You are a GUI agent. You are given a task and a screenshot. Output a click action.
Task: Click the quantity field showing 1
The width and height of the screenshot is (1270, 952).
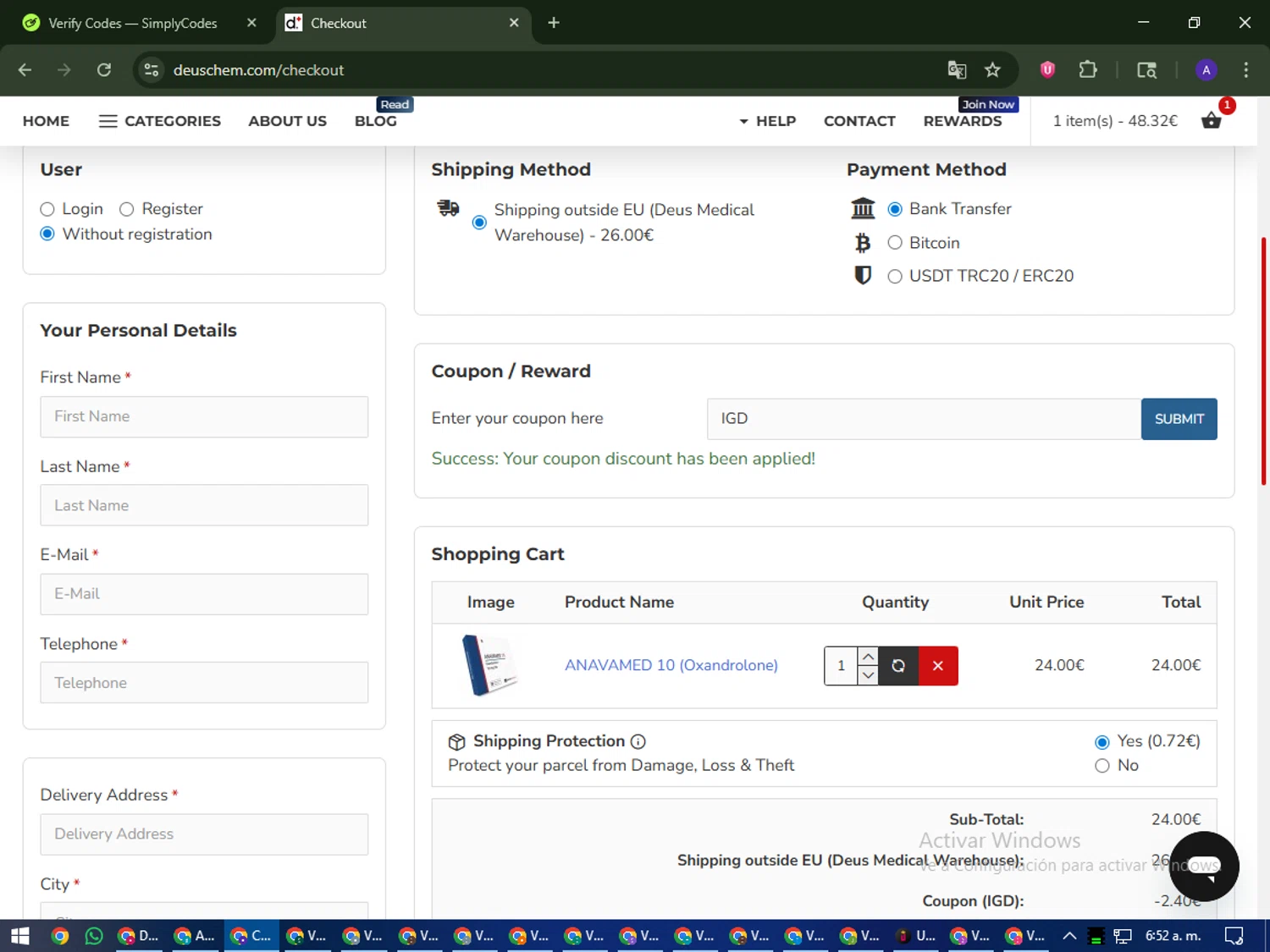pos(841,666)
